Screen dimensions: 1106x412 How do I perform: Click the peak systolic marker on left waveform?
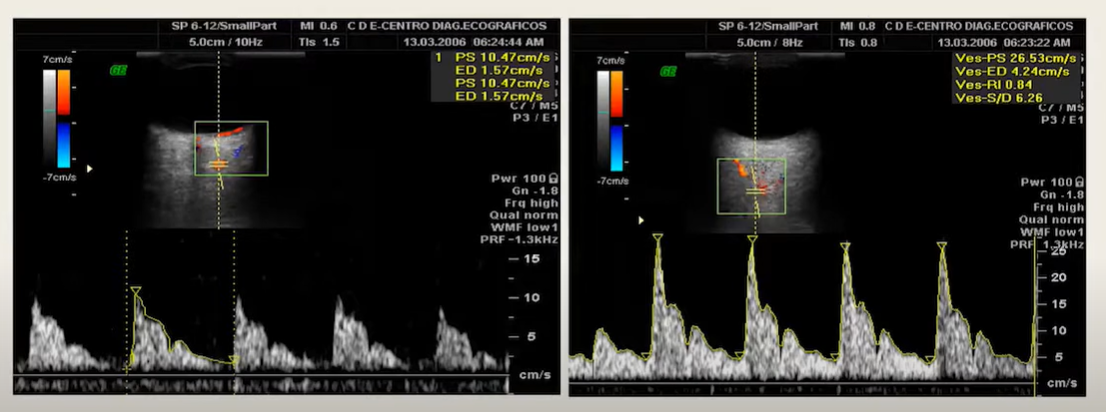click(136, 291)
